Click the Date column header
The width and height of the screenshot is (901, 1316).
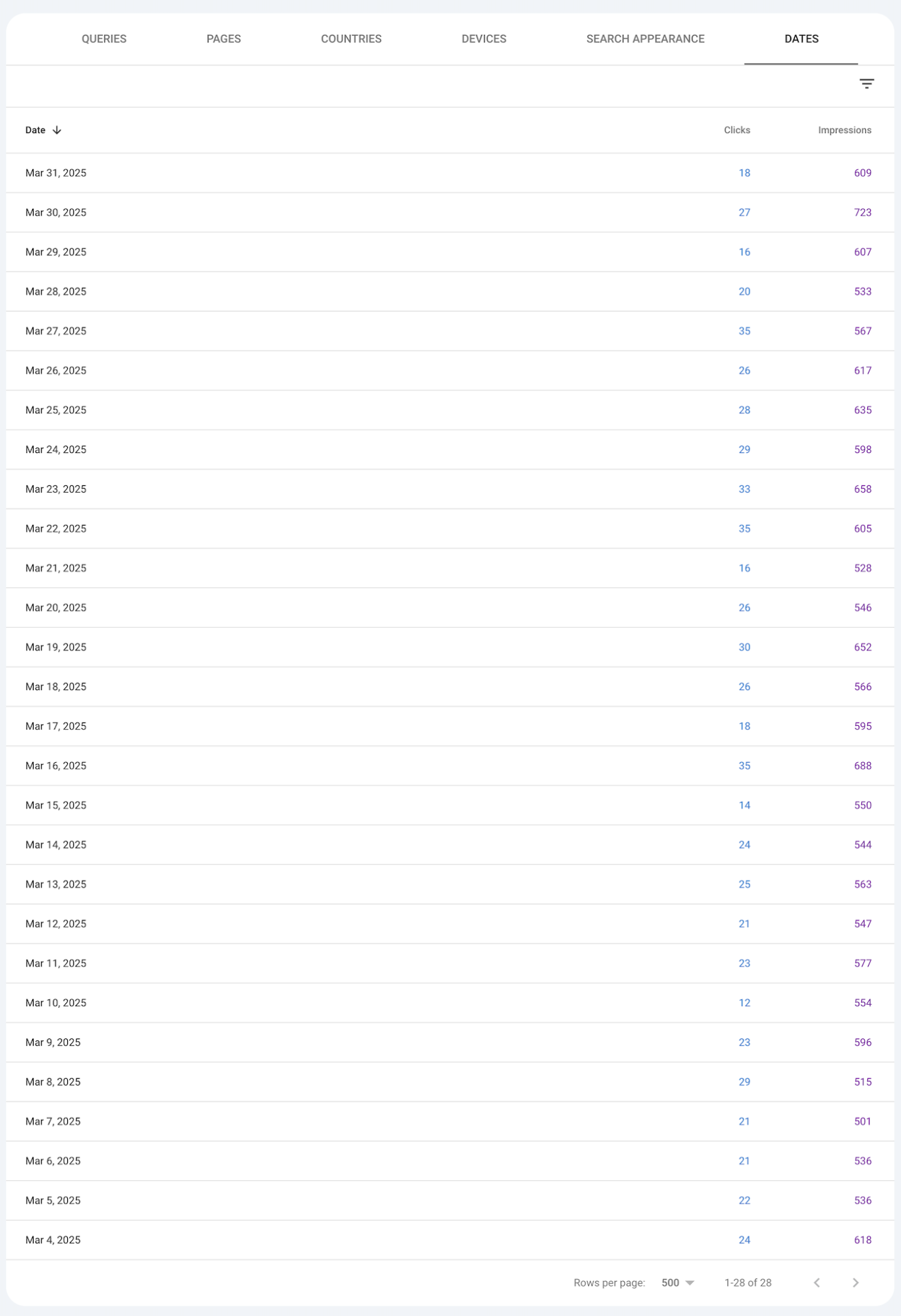[36, 130]
